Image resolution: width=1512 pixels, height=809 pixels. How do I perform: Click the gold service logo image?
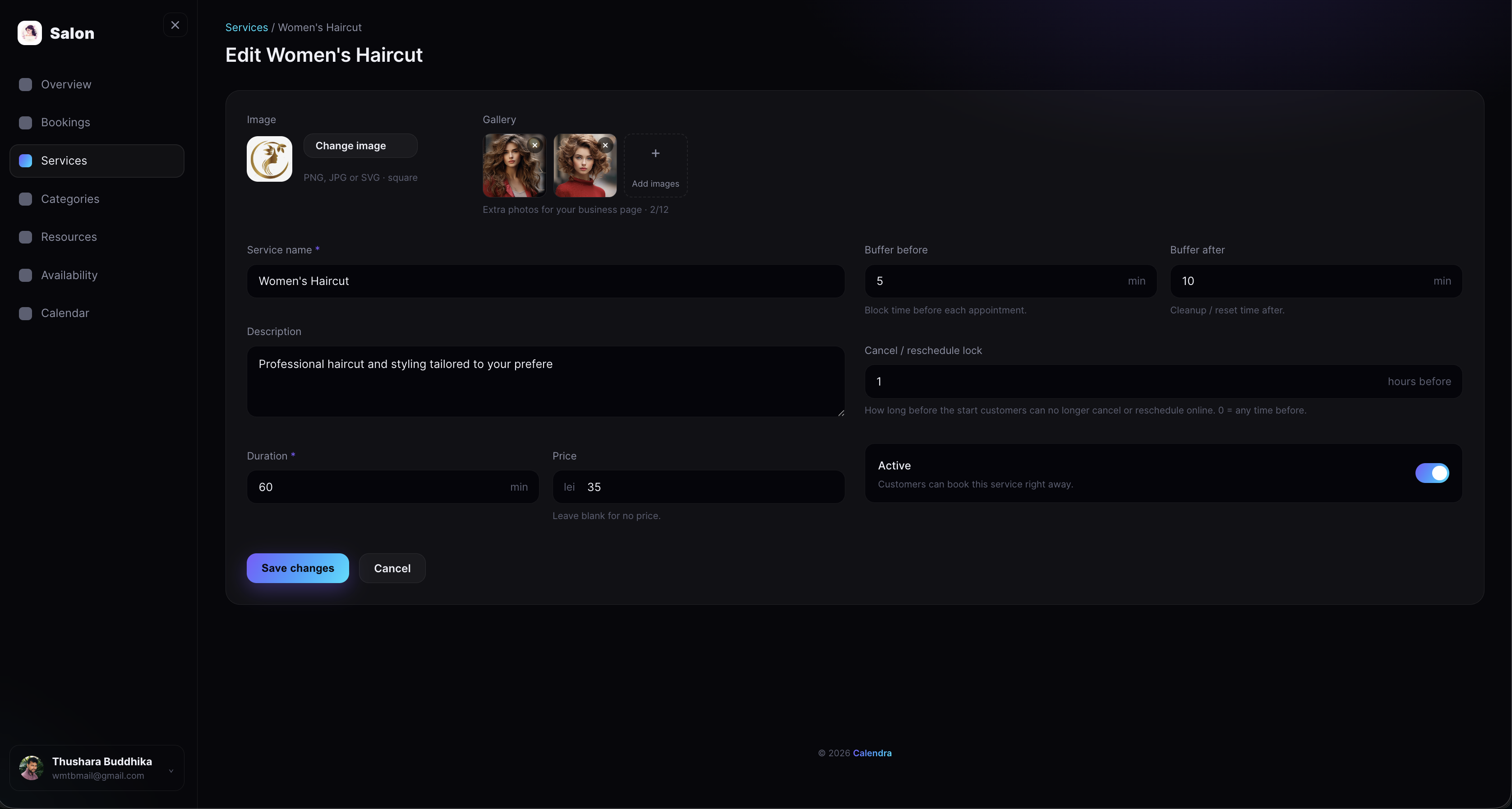(269, 159)
